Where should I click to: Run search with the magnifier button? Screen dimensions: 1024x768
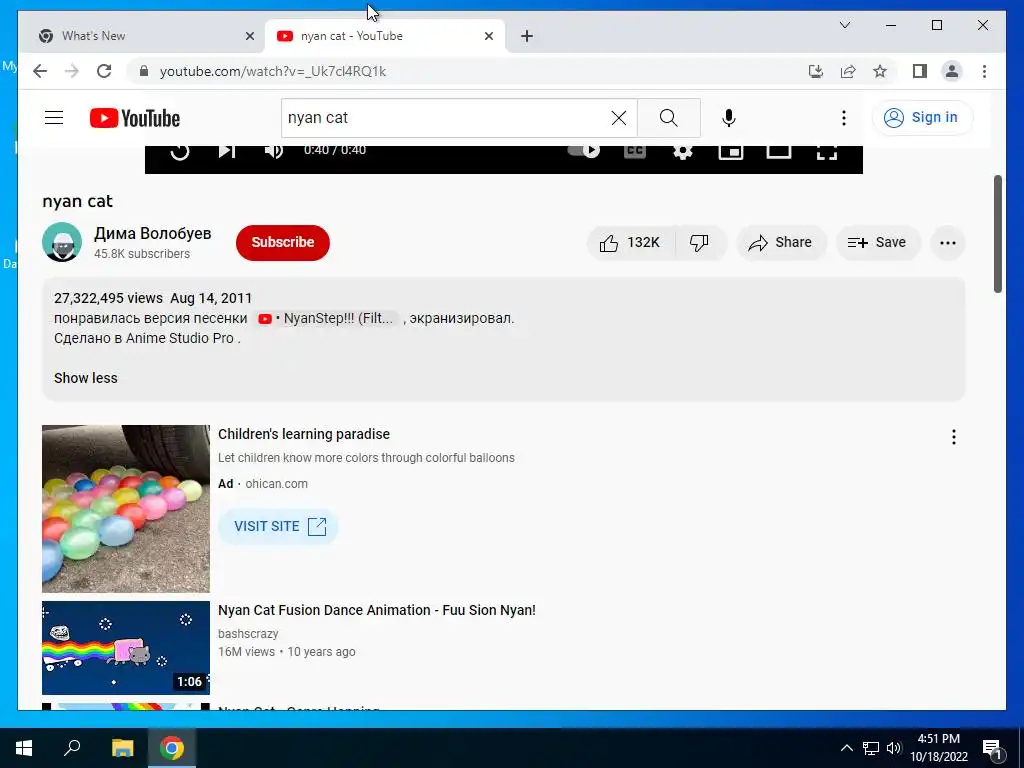coord(668,118)
